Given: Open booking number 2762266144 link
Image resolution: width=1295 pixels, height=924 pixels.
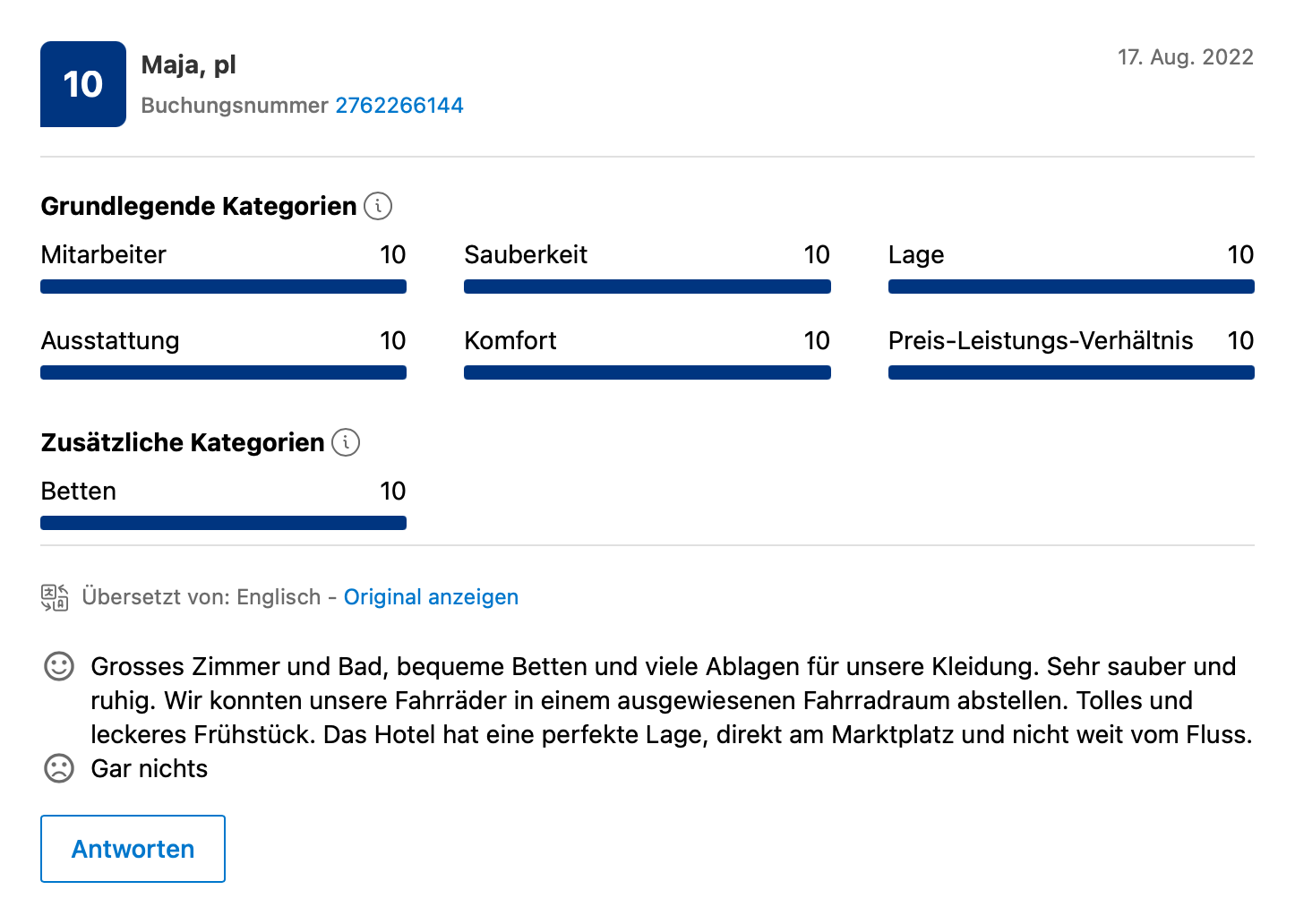Looking at the screenshot, I should 399,105.
